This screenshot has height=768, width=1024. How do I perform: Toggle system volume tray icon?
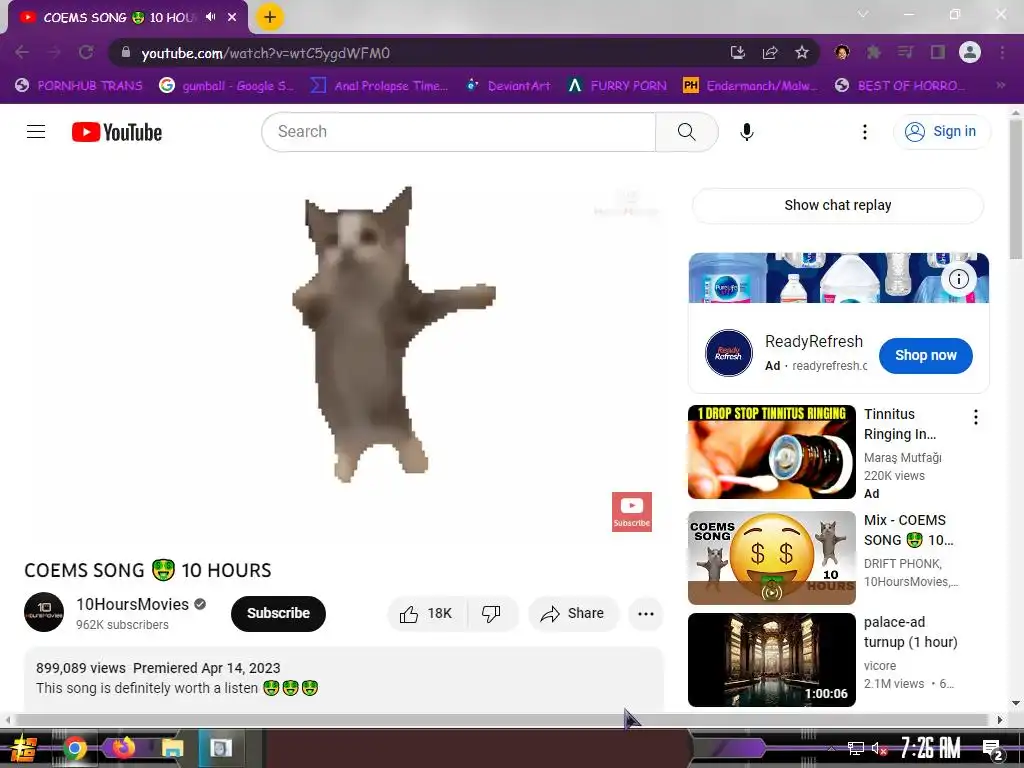point(879,749)
